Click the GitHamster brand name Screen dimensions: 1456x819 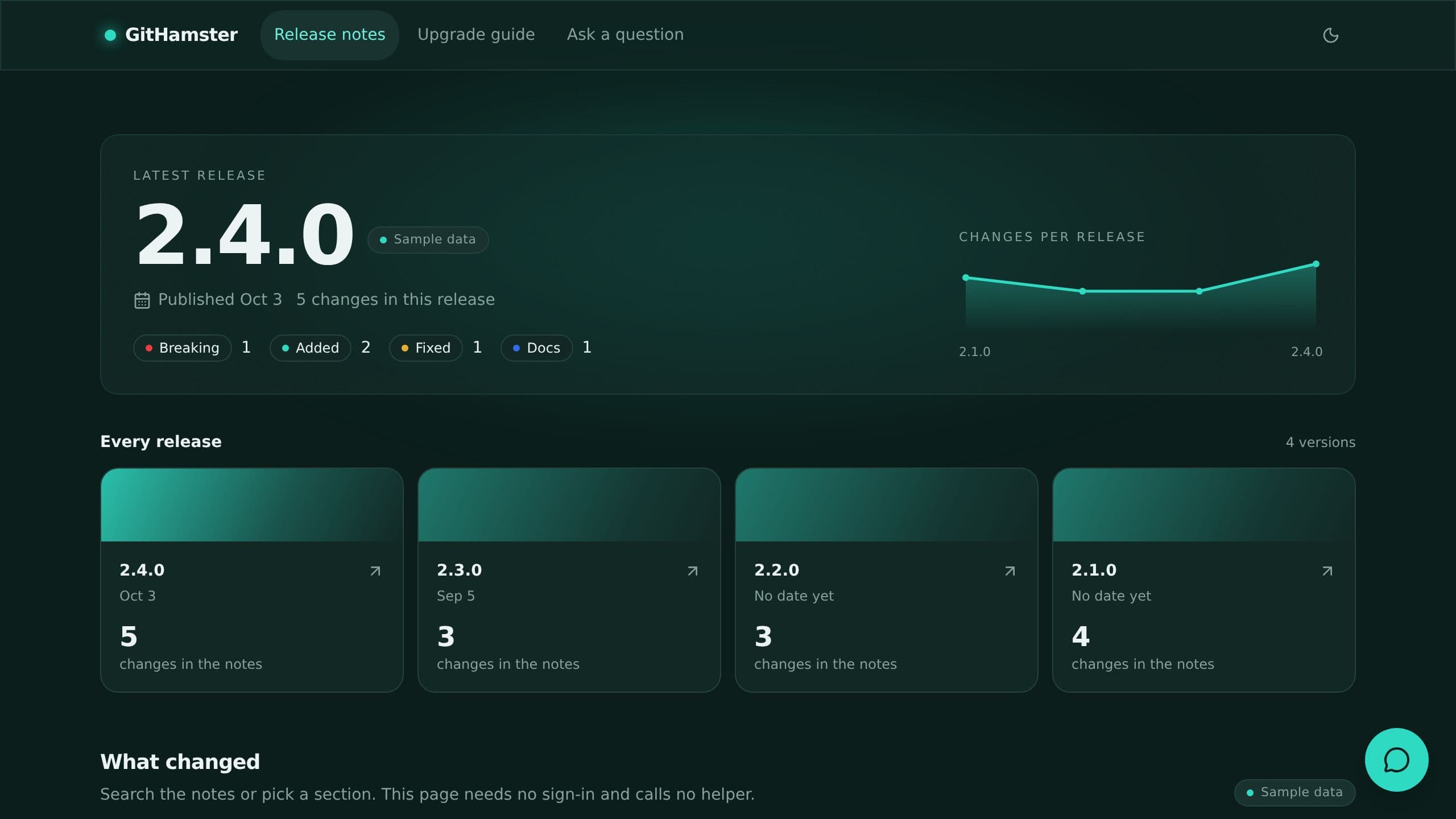(x=181, y=35)
